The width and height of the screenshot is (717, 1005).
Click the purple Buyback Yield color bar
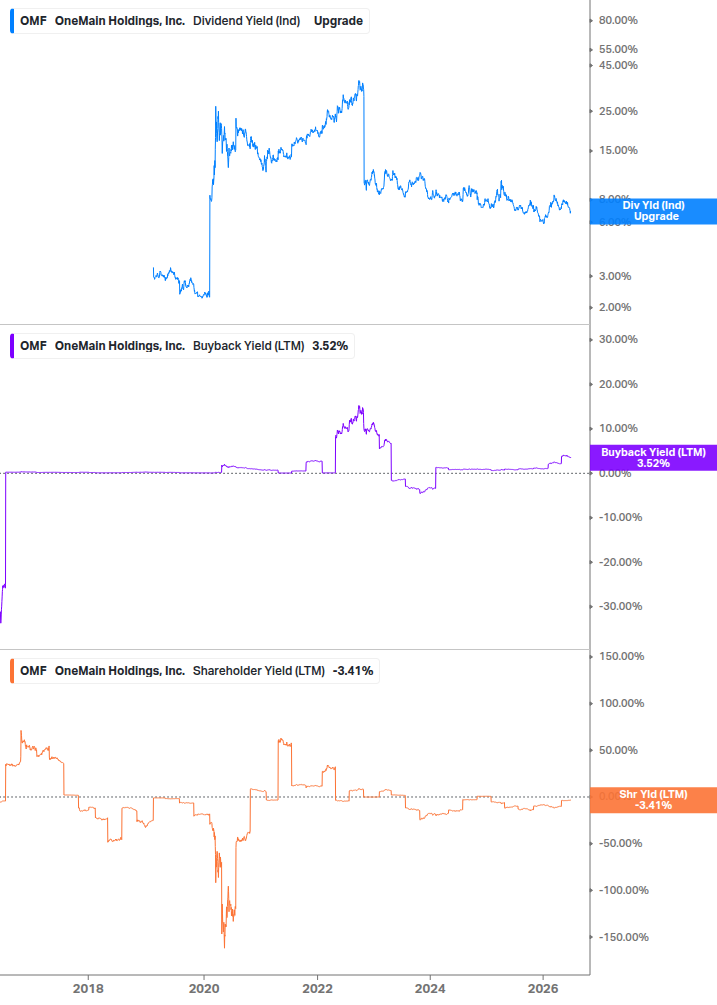point(12,346)
